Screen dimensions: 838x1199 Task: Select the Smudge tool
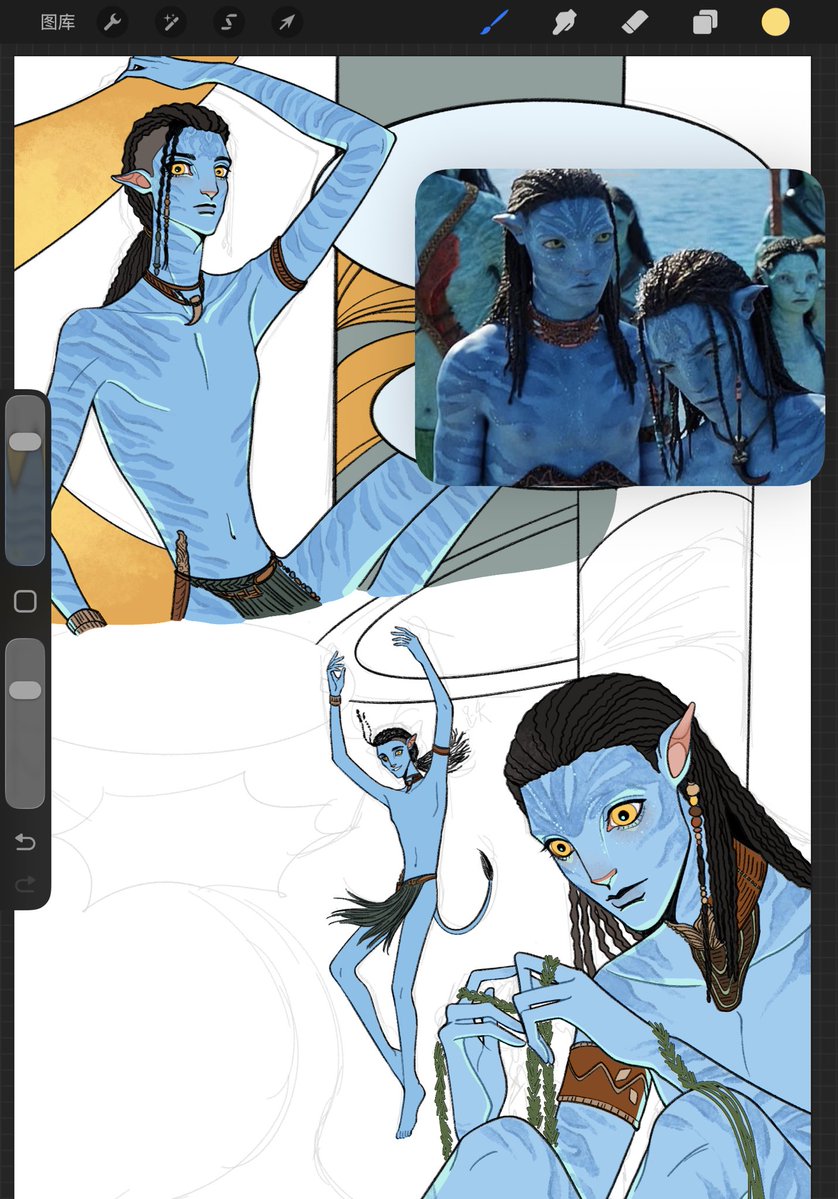564,22
